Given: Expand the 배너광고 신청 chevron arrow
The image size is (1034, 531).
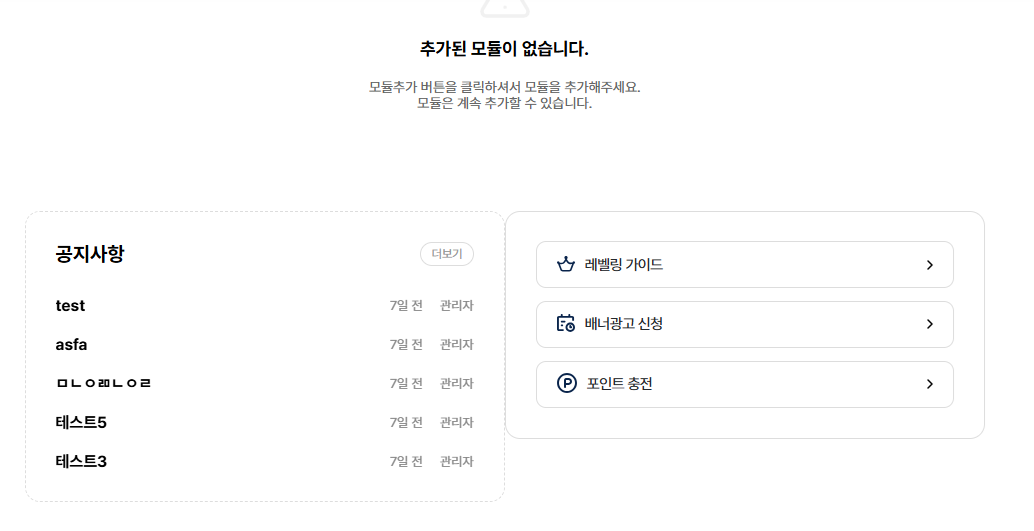Looking at the screenshot, I should [930, 324].
